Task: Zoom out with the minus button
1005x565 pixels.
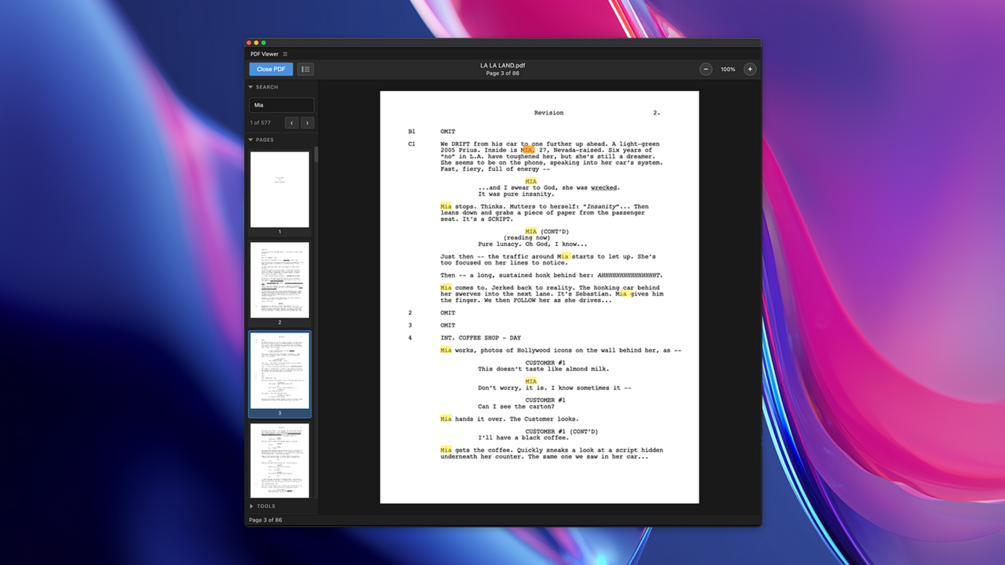Action: [x=706, y=69]
